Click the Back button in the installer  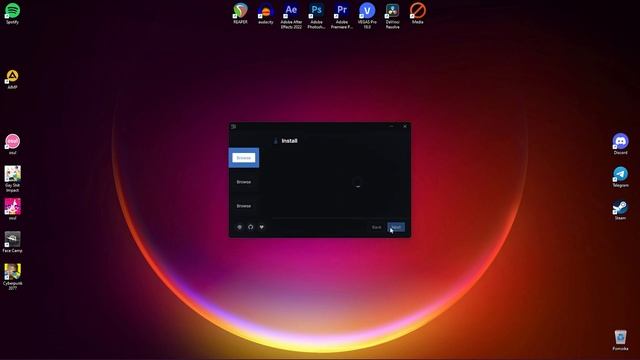(x=376, y=227)
